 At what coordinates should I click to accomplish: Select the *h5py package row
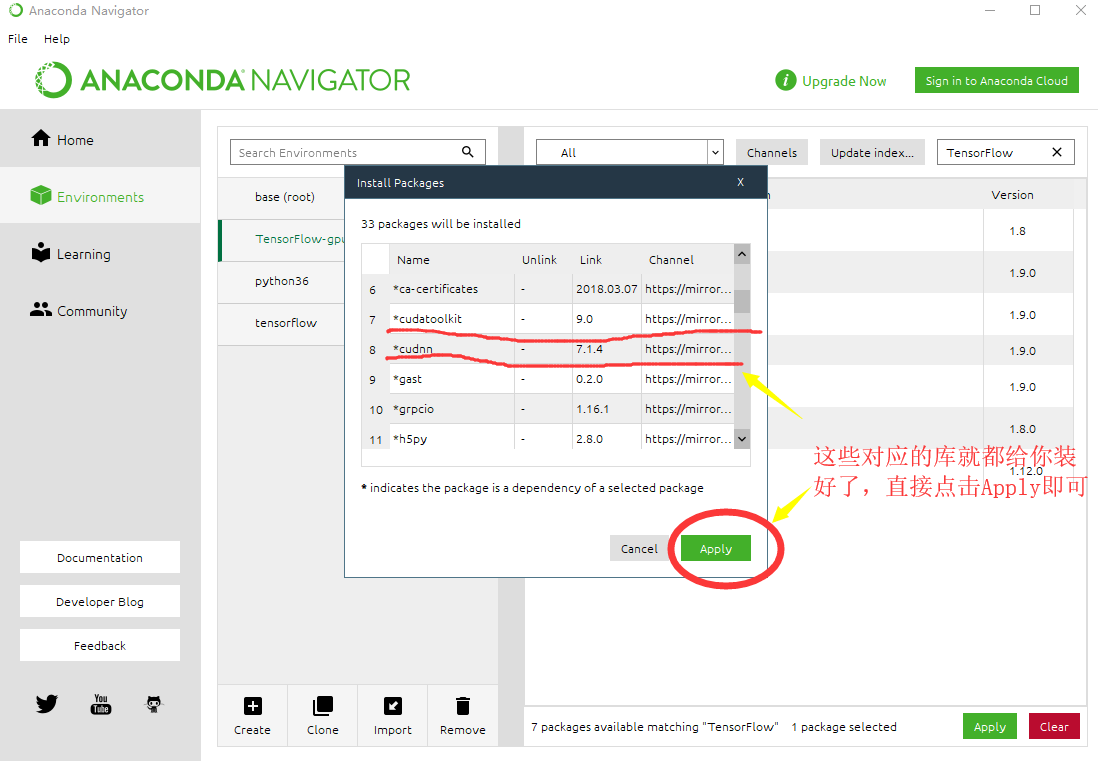tap(548, 438)
